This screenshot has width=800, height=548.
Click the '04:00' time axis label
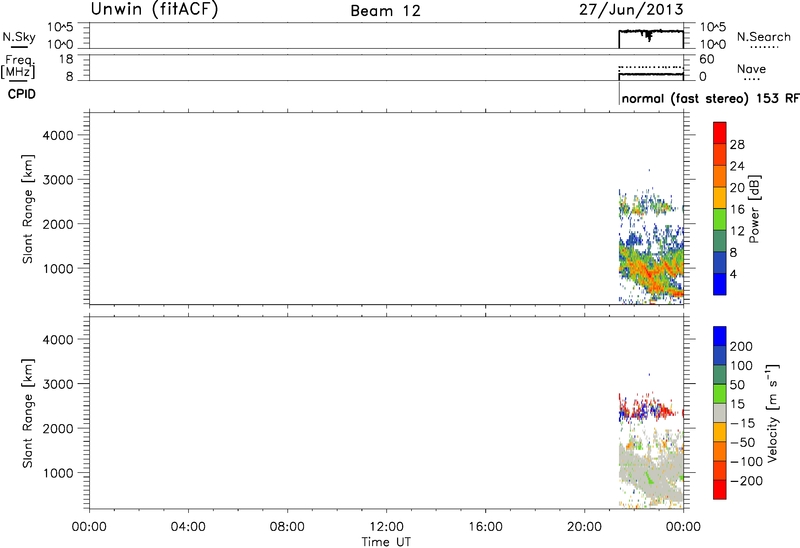(x=189, y=526)
